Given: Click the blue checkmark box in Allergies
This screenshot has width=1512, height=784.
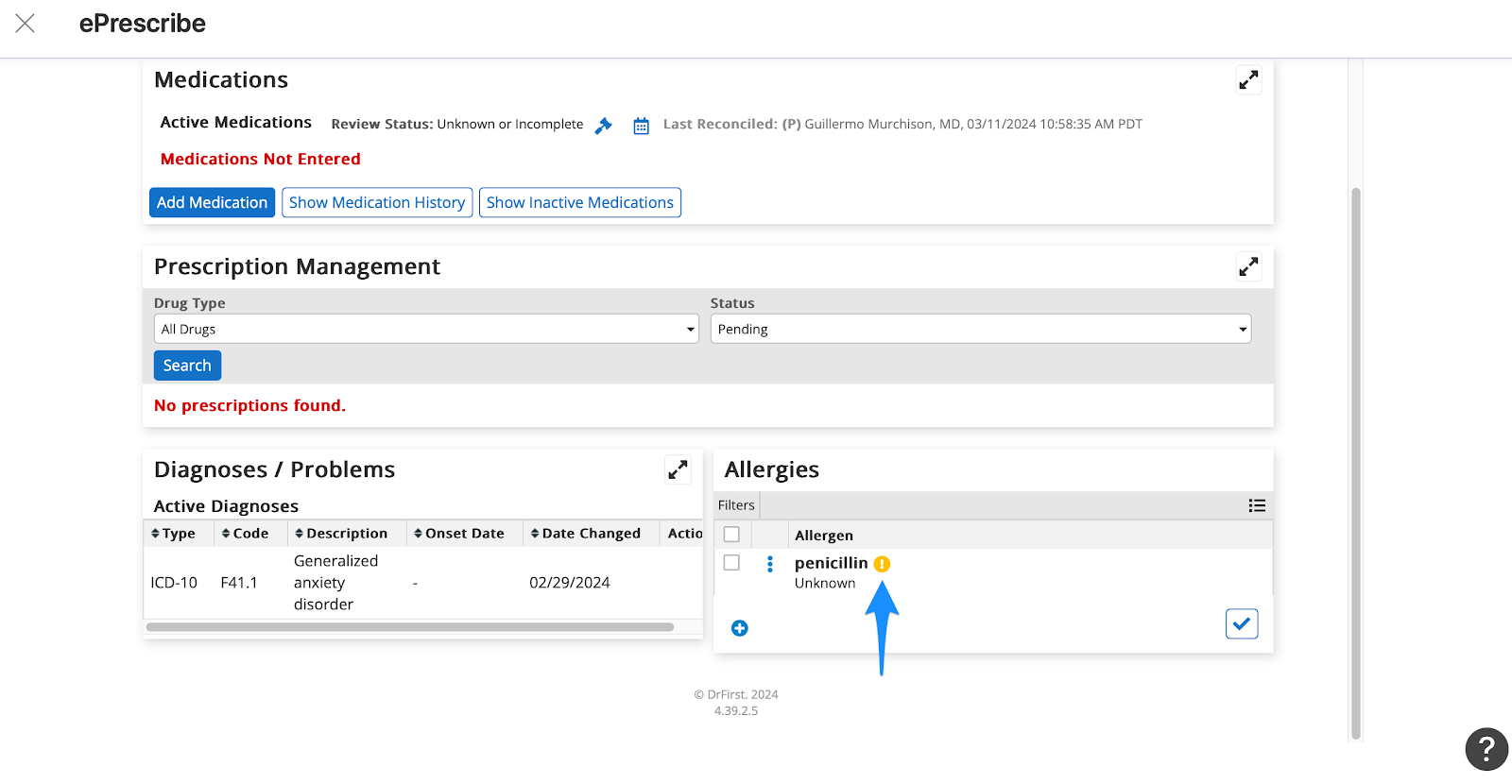Looking at the screenshot, I should (x=1241, y=623).
